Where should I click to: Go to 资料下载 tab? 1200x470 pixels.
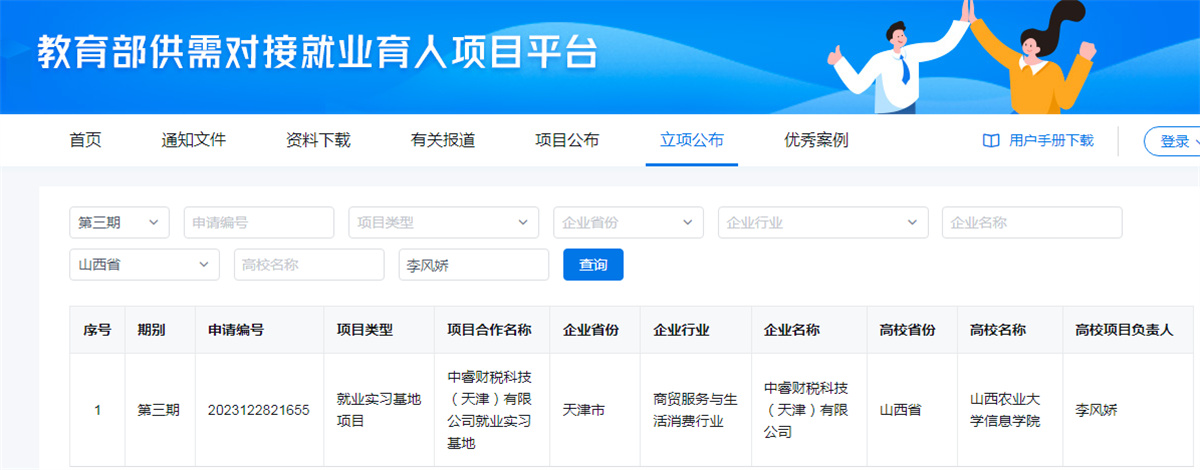(318, 140)
